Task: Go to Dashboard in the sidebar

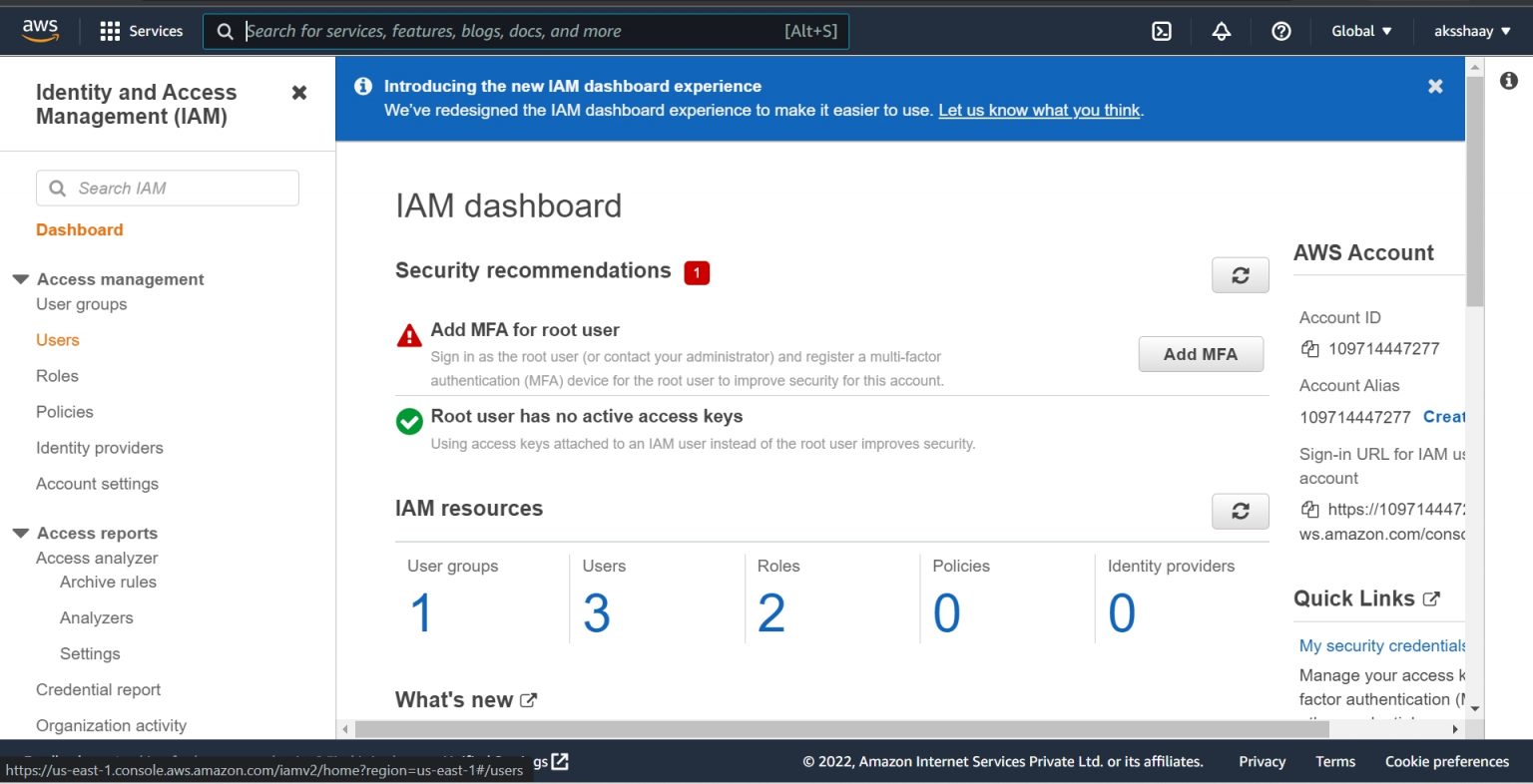Action: (x=80, y=229)
